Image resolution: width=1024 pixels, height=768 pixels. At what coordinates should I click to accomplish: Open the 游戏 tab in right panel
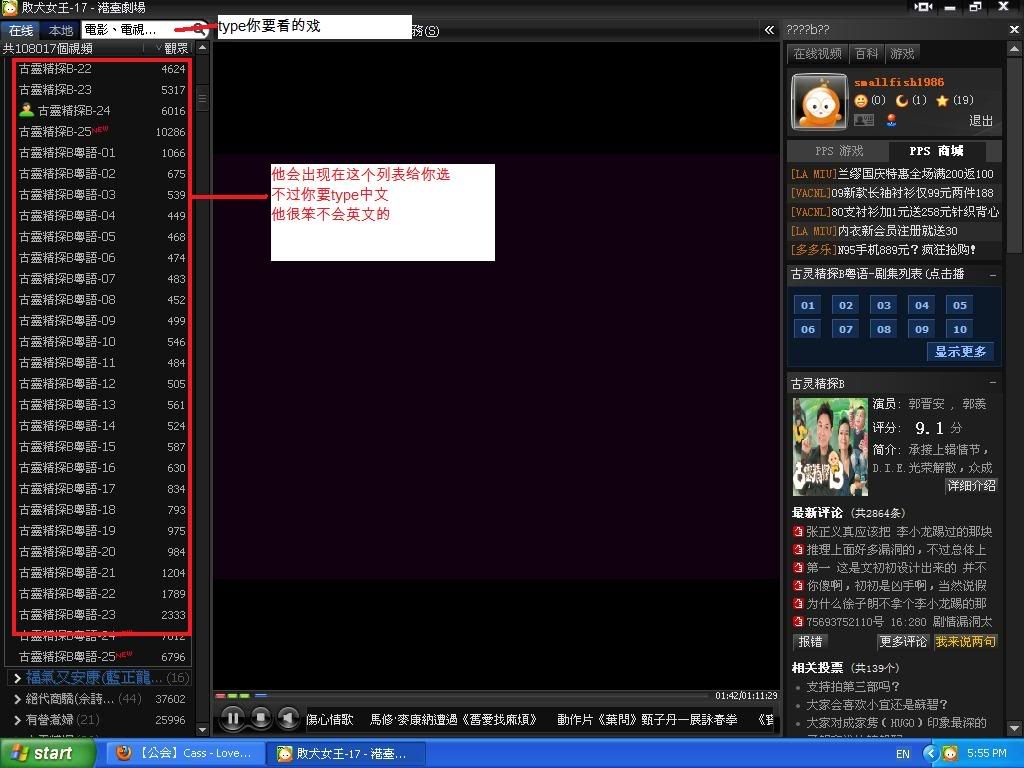(903, 54)
